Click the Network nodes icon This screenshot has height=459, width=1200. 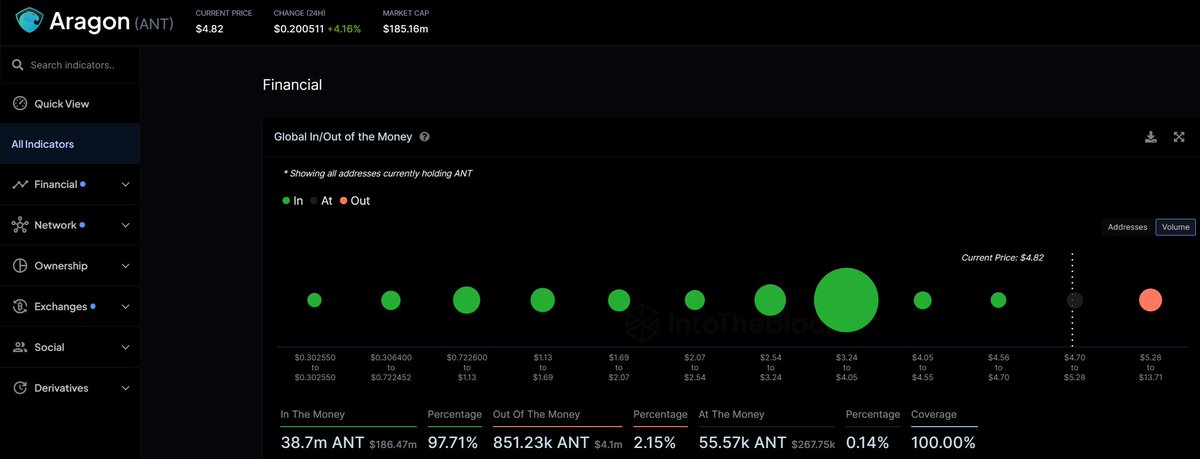pyautogui.click(x=20, y=225)
